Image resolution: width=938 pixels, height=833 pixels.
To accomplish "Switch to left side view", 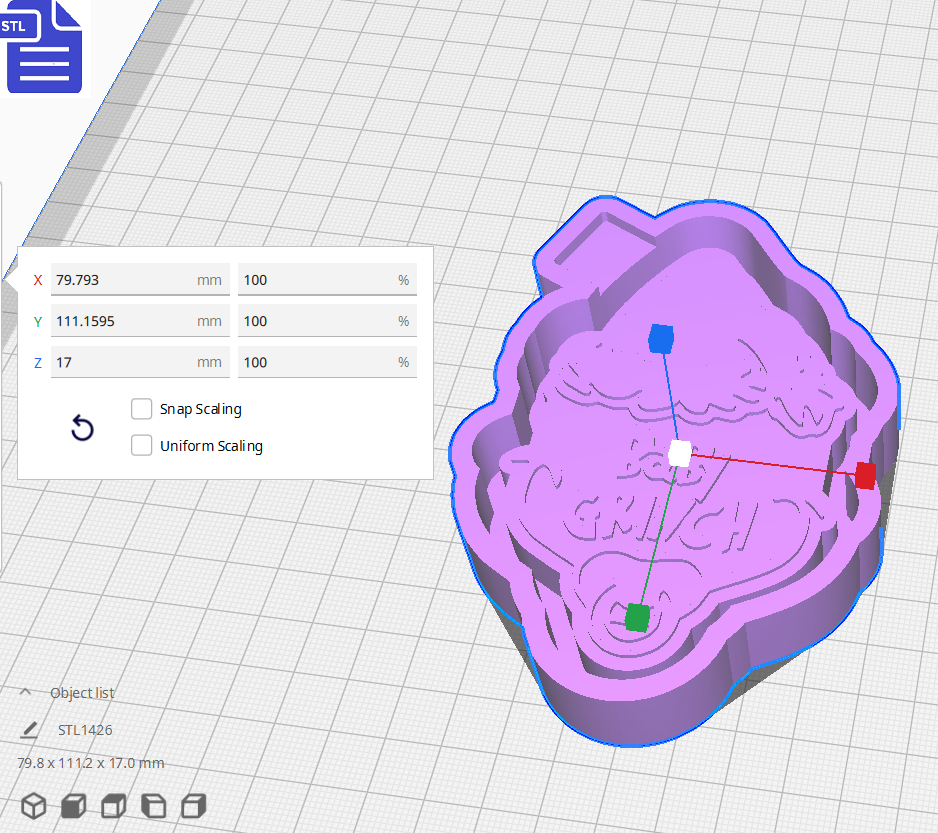I will click(x=153, y=805).
